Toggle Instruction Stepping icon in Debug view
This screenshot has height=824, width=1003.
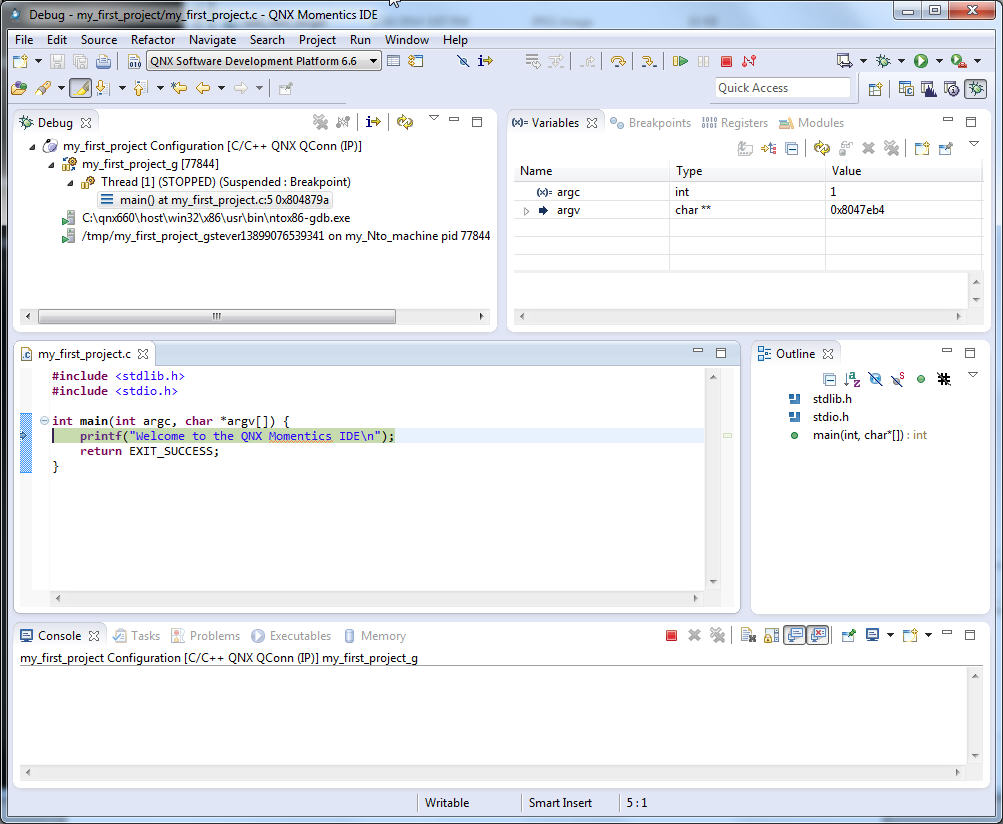pyautogui.click(x=373, y=122)
